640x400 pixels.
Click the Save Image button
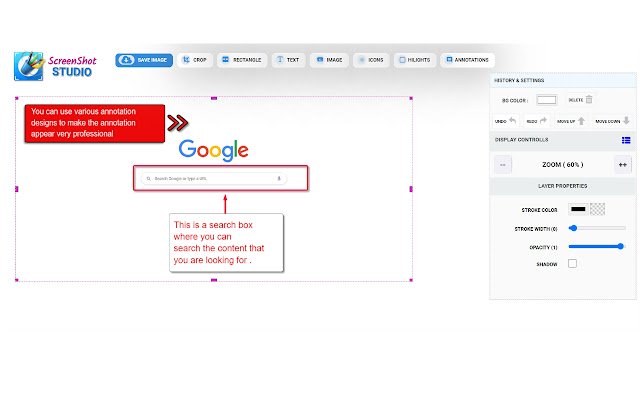pyautogui.click(x=144, y=60)
